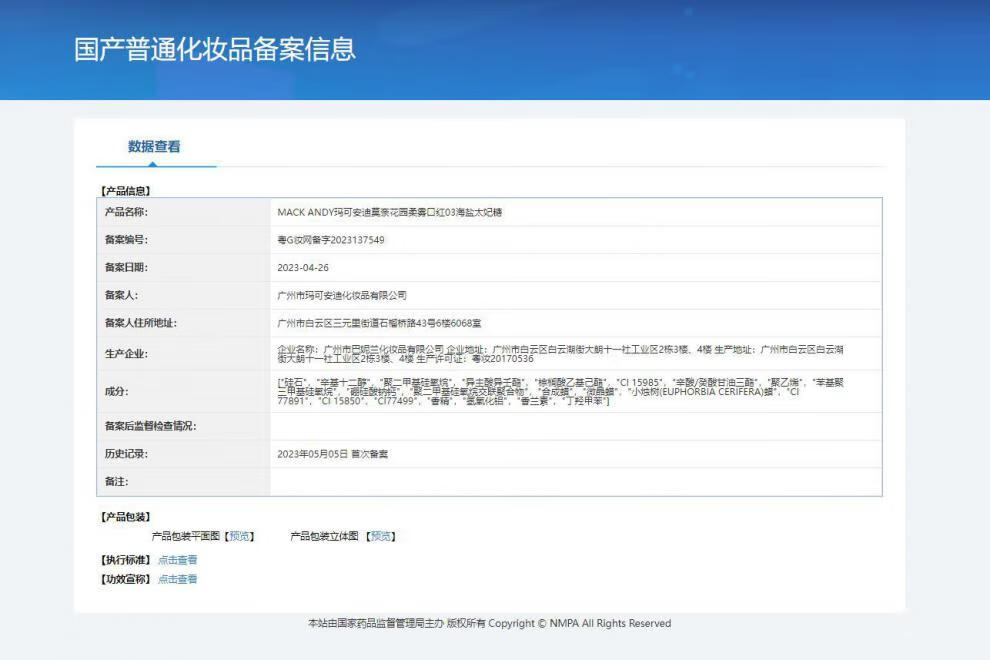
Task: Open the 产品包装立体图 预览 link
Action: [x=381, y=536]
